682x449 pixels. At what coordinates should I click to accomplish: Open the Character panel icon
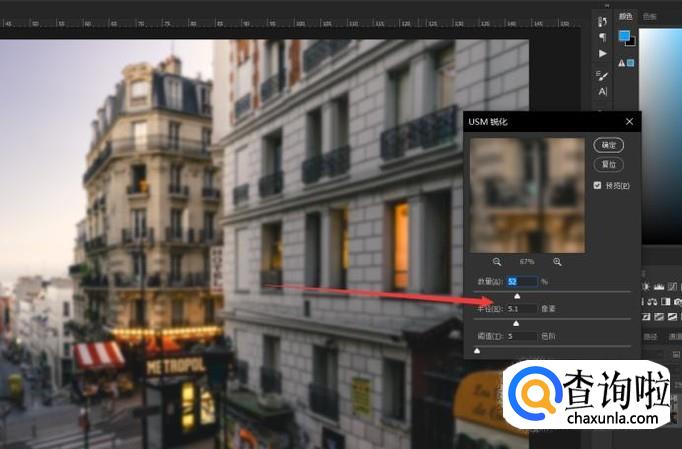[602, 92]
